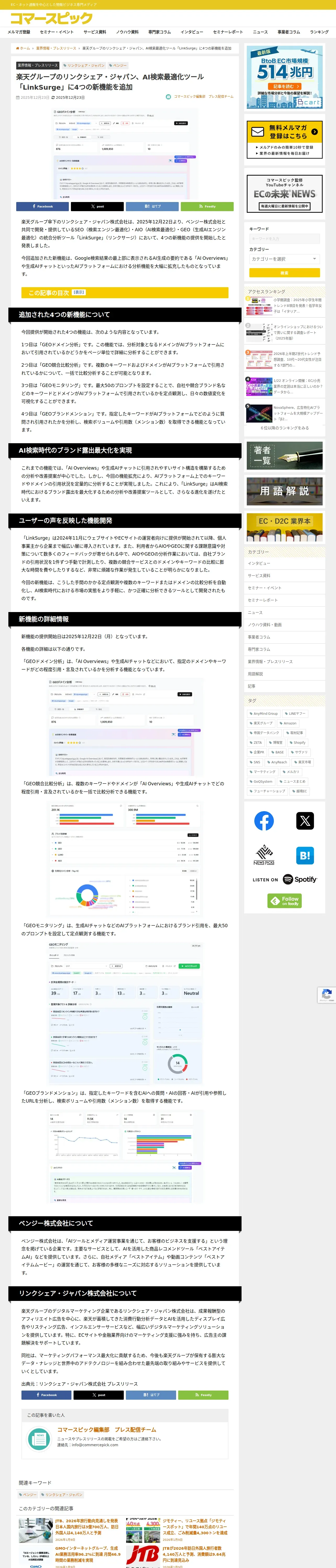Open ranking item オンラインショップにおけるついで買い

point(284,332)
